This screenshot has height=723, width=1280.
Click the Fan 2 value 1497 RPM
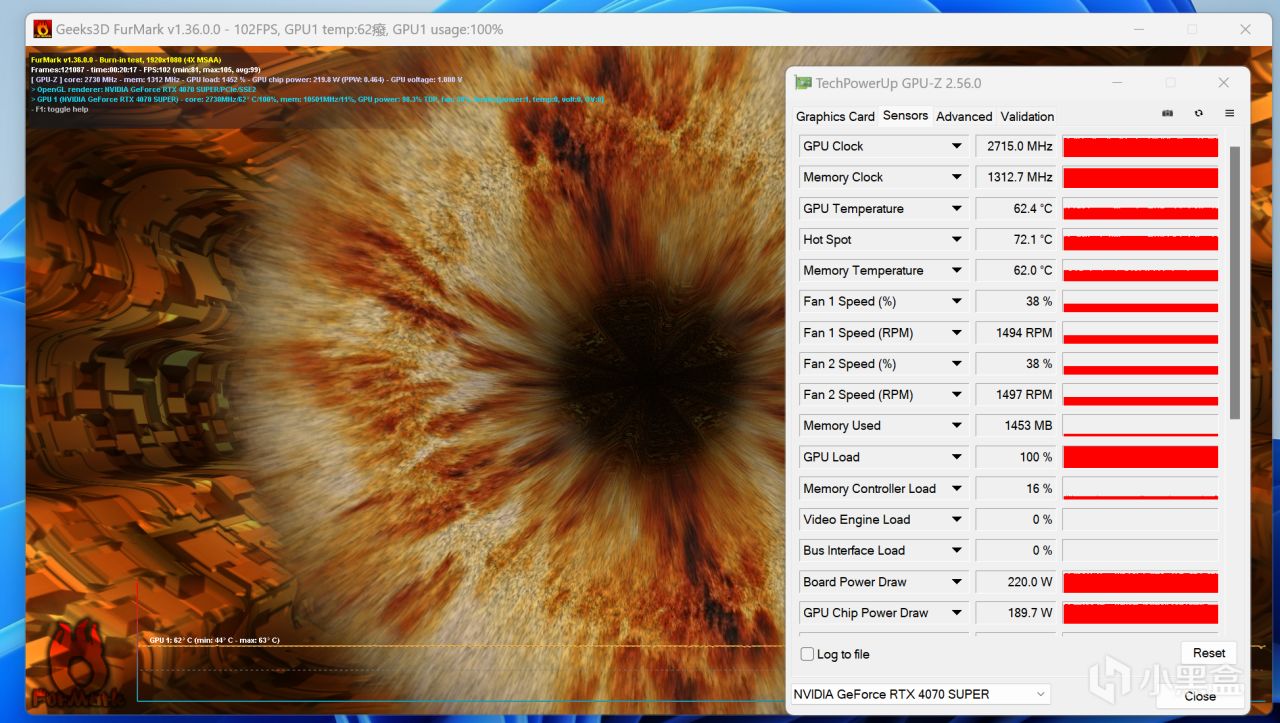[1016, 394]
